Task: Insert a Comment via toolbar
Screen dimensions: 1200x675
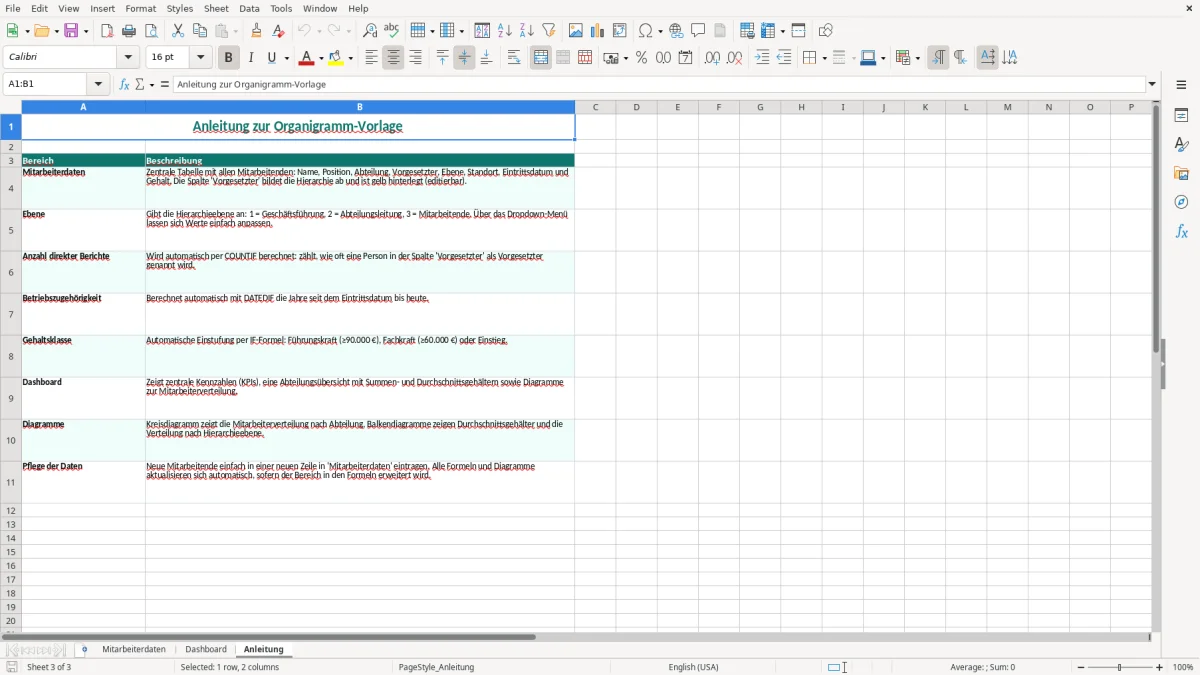Action: pyautogui.click(x=698, y=31)
